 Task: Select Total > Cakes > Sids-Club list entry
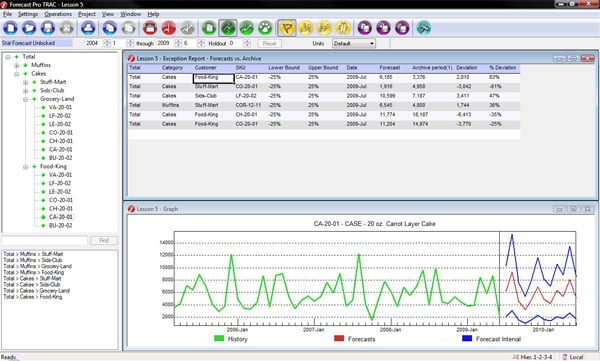point(32,284)
